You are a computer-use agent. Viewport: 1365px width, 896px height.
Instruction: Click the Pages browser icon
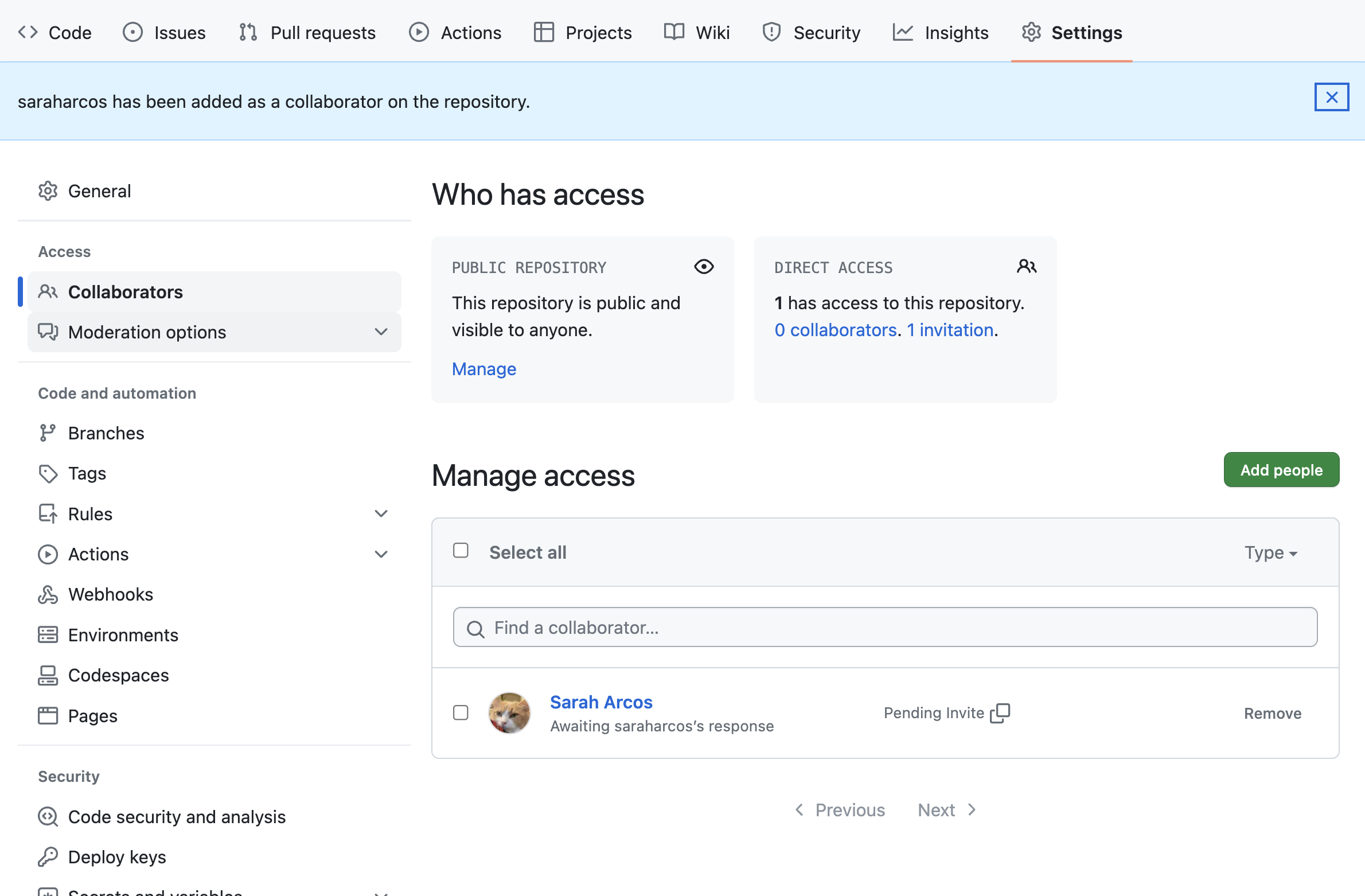(x=48, y=716)
